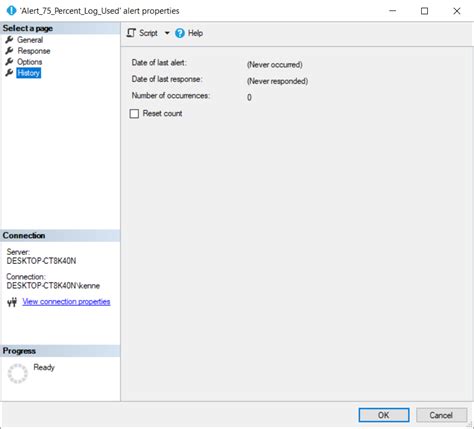
Task: Expand the Script dropdown arrow
Action: [167, 33]
